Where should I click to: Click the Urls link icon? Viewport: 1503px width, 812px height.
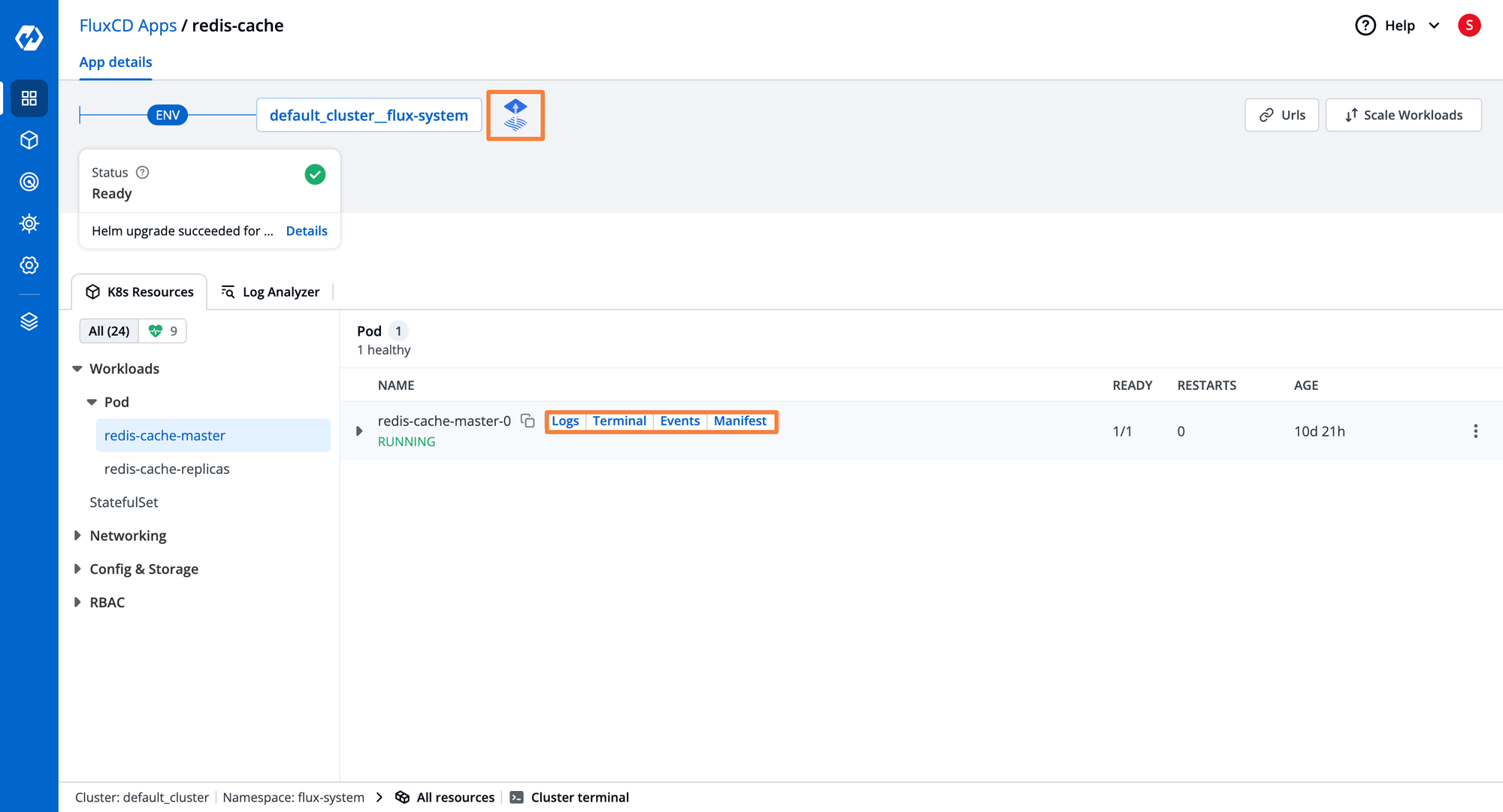tap(1267, 115)
